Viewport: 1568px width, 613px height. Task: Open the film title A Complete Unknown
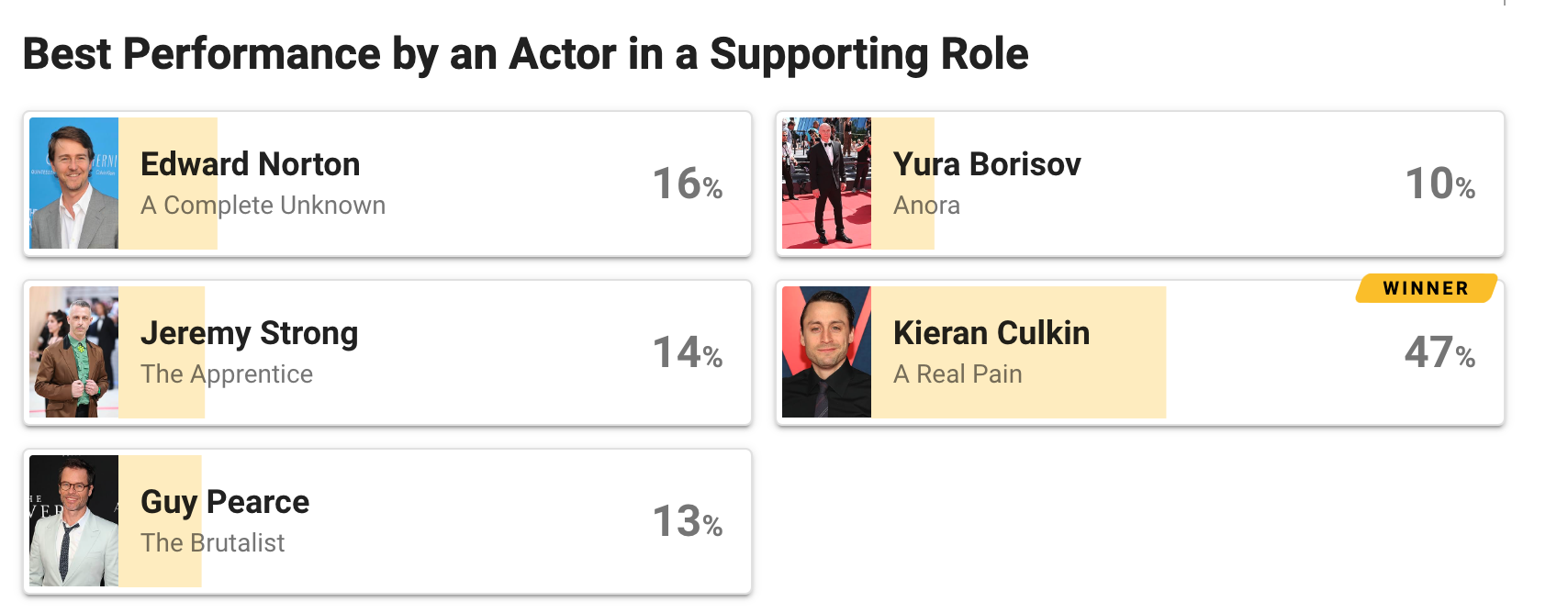[x=263, y=206]
